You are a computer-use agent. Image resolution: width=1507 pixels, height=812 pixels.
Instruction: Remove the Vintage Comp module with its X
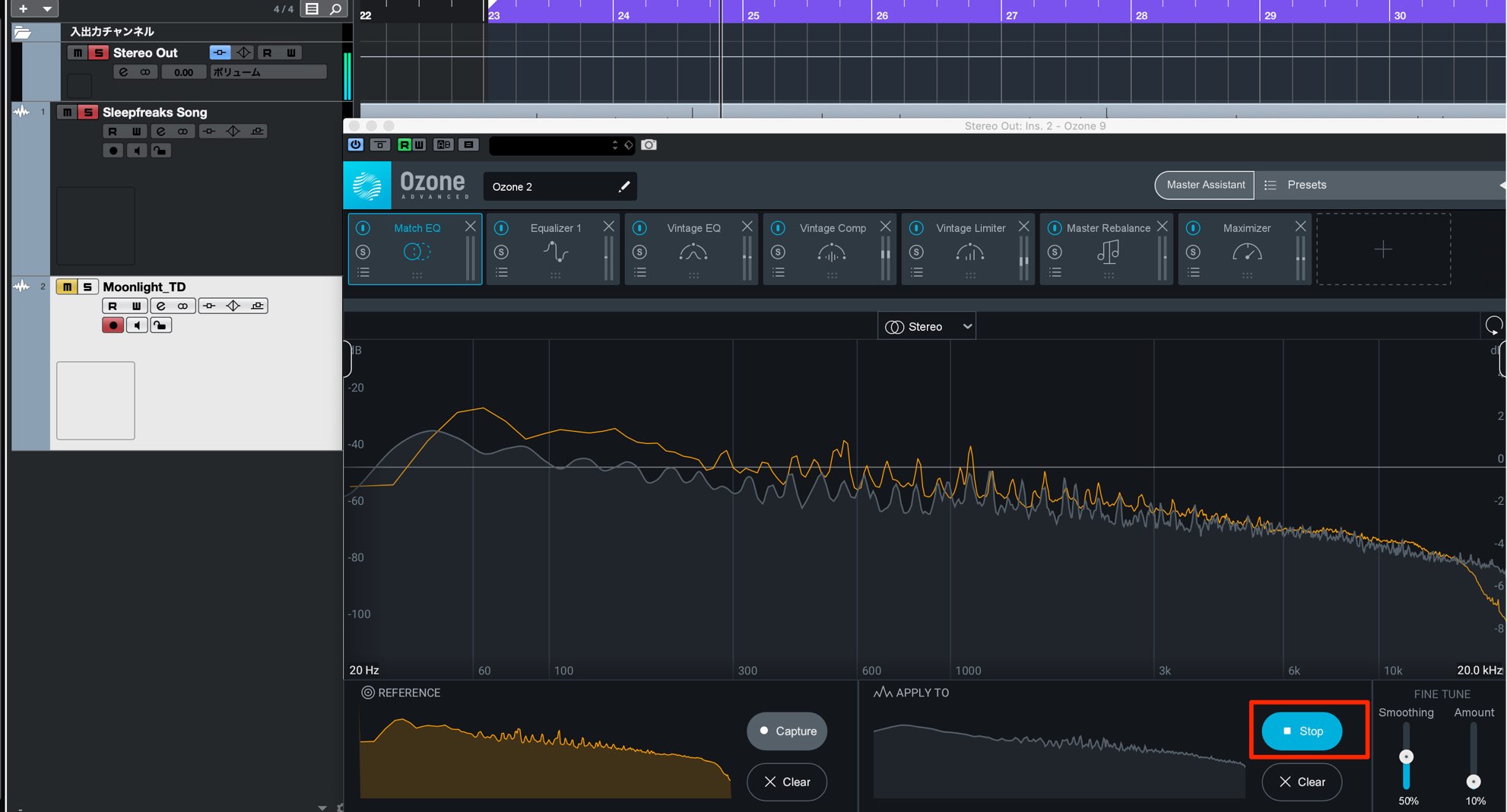(885, 227)
